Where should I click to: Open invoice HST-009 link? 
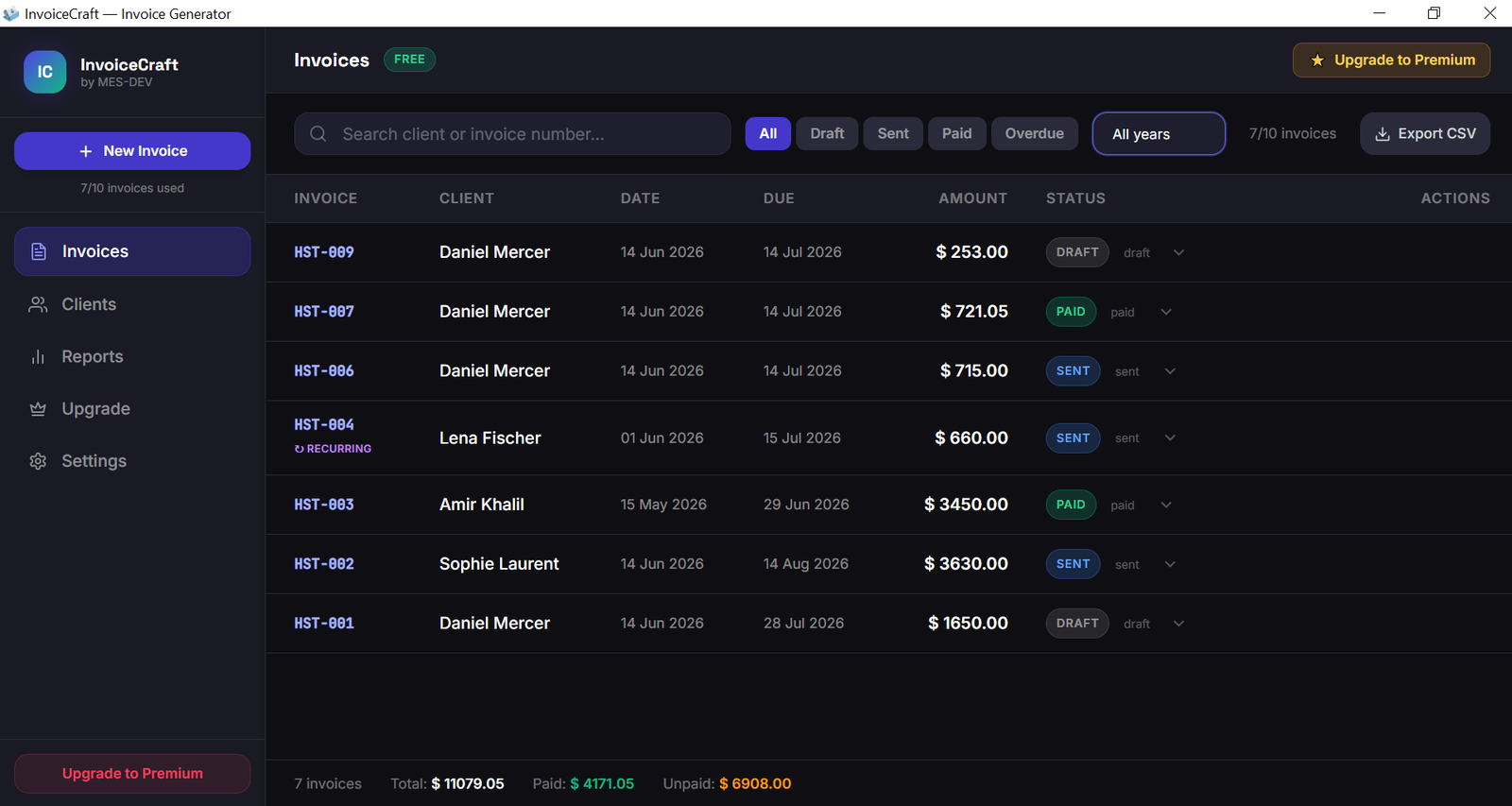(324, 252)
